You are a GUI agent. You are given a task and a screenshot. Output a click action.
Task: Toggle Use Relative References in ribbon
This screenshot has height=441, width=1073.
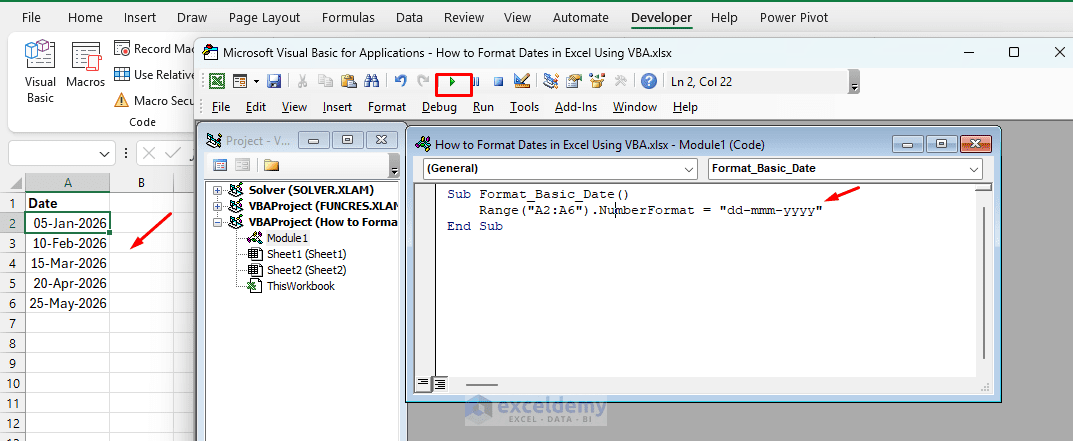[155, 75]
